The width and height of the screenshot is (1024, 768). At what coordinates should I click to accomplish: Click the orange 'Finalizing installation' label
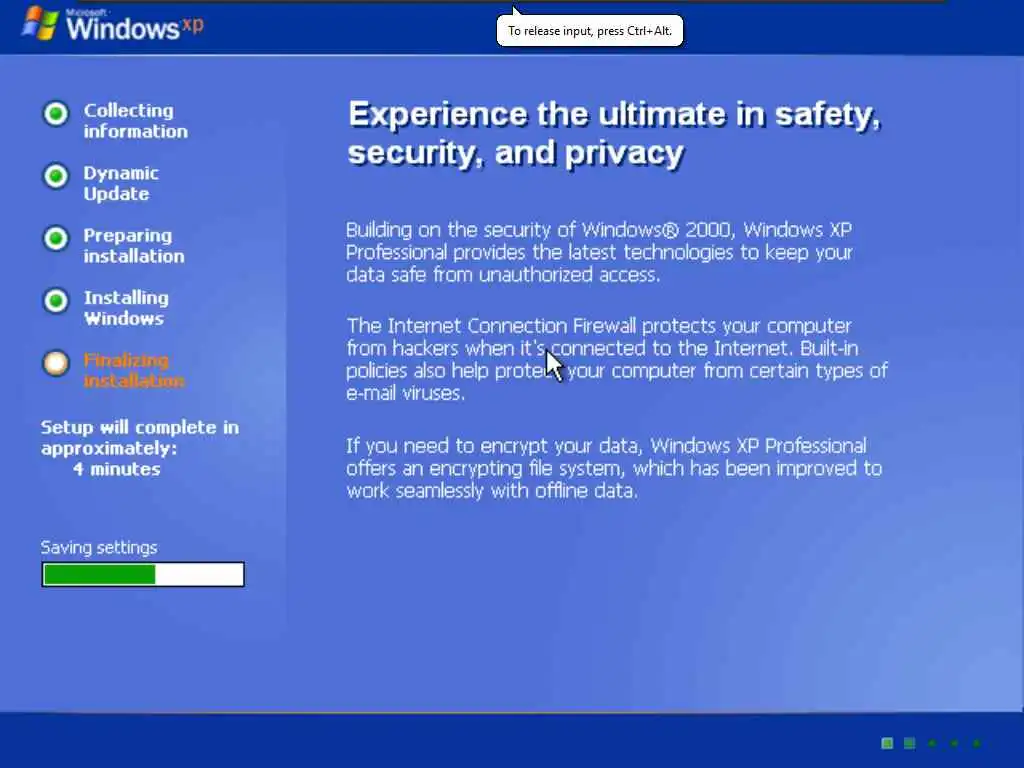click(x=134, y=370)
